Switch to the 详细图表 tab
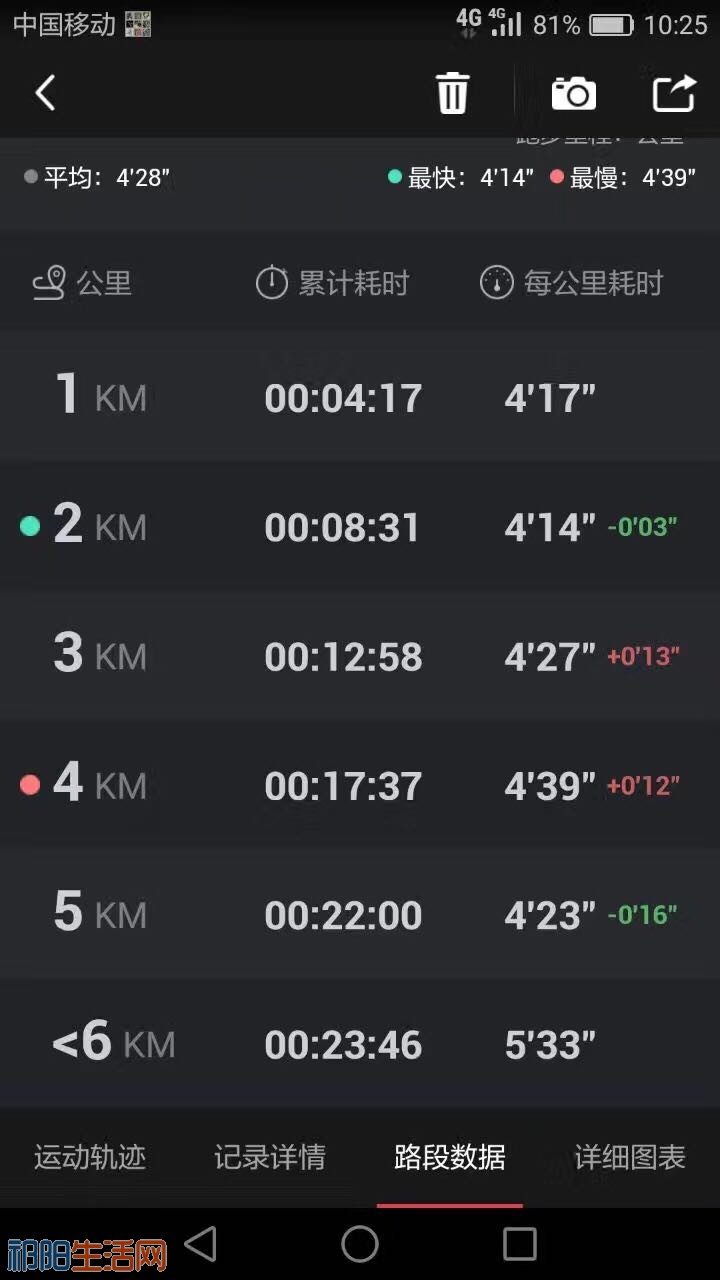The height and width of the screenshot is (1280, 720). tap(630, 1158)
